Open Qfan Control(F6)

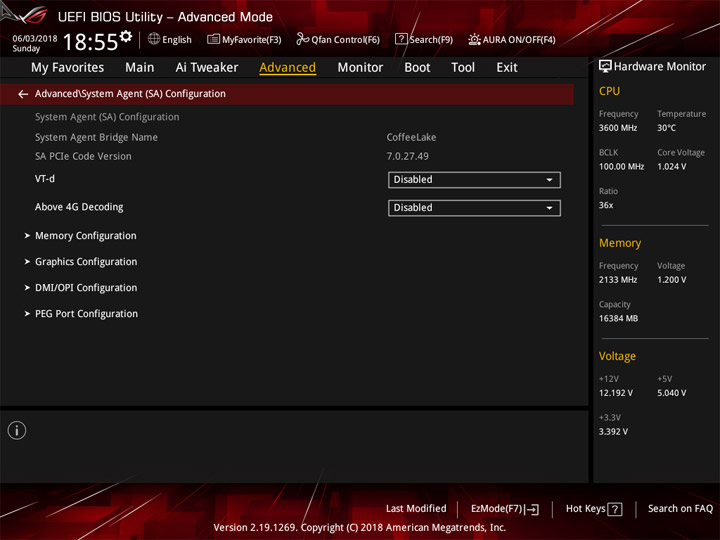(338, 39)
